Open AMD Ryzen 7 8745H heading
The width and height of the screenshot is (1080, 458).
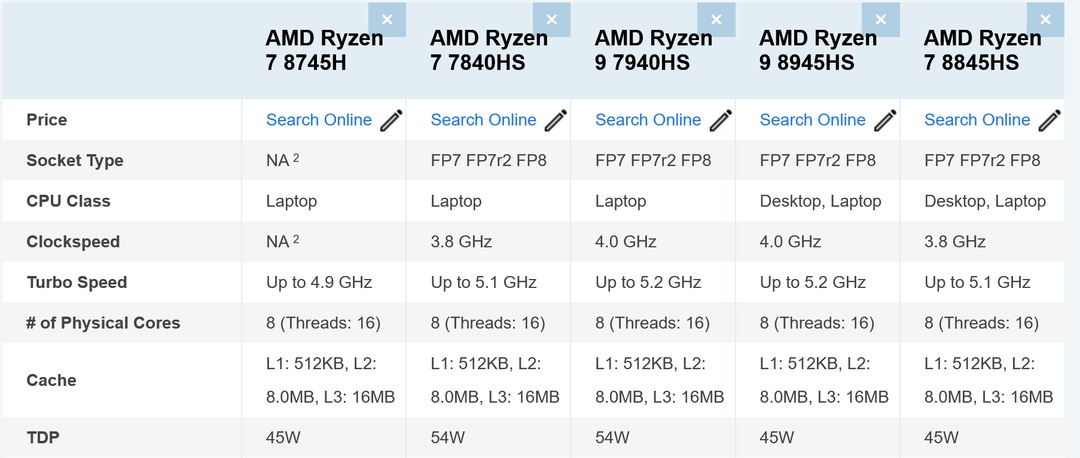coord(324,50)
